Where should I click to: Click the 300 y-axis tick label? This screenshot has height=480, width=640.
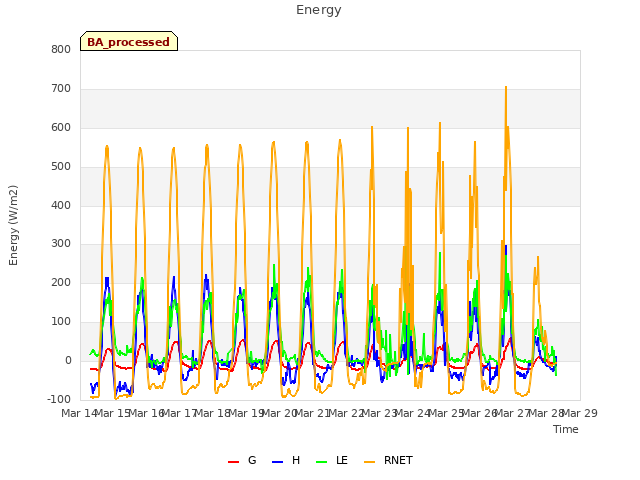(61, 244)
